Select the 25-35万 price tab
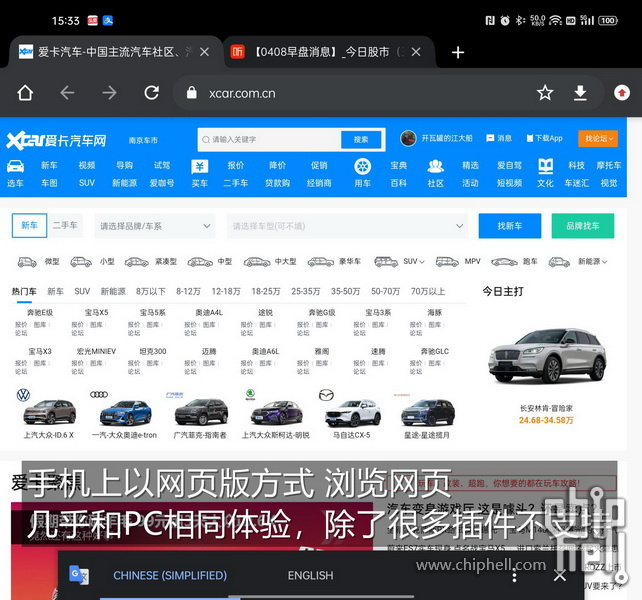Viewport: 642px width, 600px height. coord(305,292)
